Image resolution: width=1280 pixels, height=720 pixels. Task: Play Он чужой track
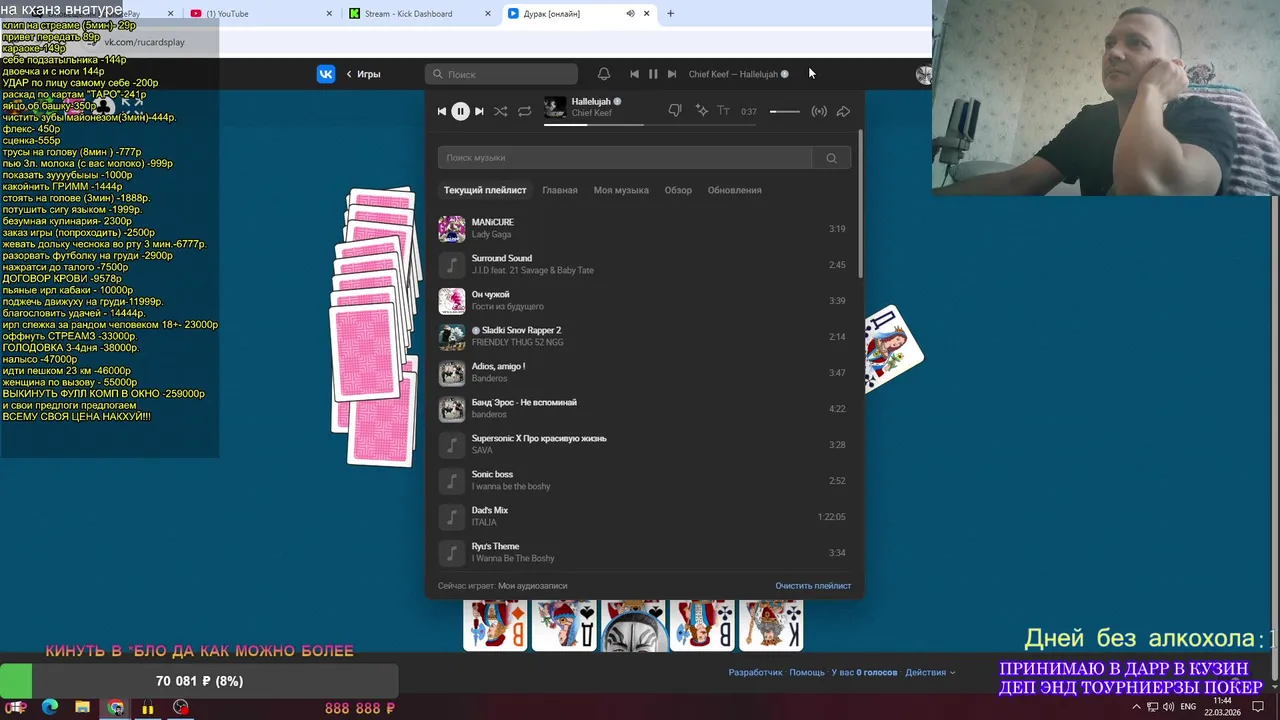point(644,300)
